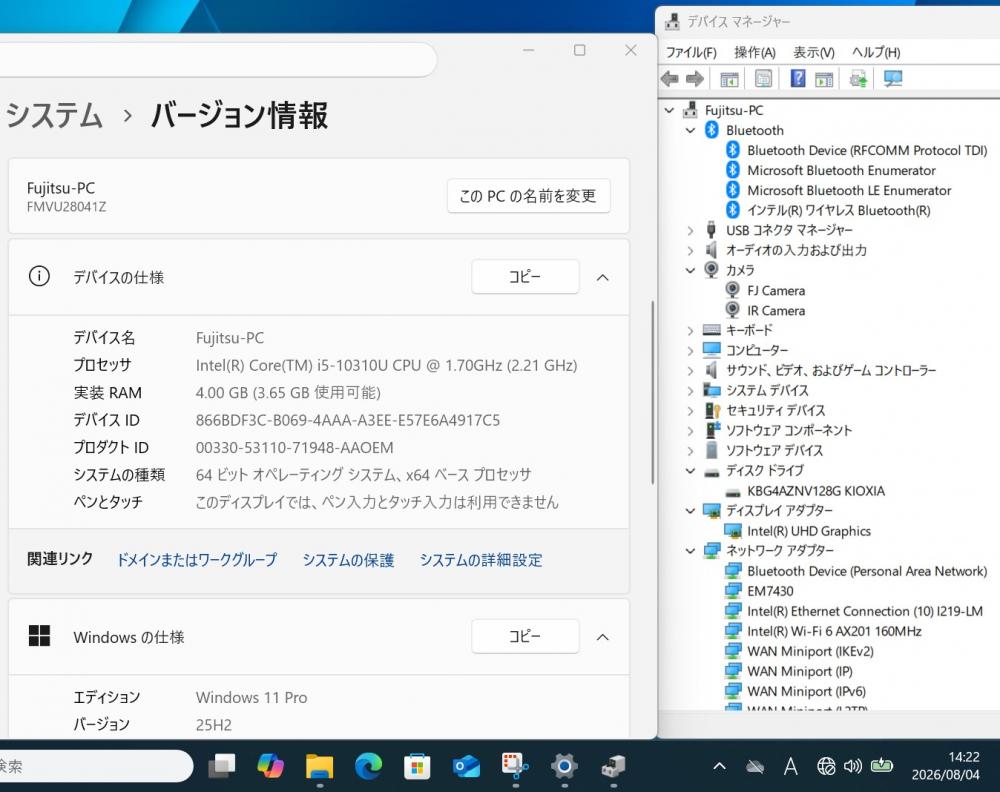Open the 操作(A) menu
Screen dimensions: 1000x792
[754, 52]
